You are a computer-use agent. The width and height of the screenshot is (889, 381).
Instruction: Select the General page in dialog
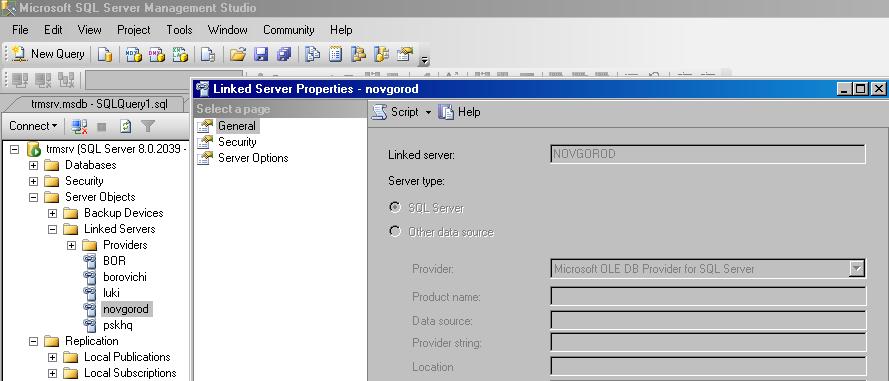coord(237,126)
